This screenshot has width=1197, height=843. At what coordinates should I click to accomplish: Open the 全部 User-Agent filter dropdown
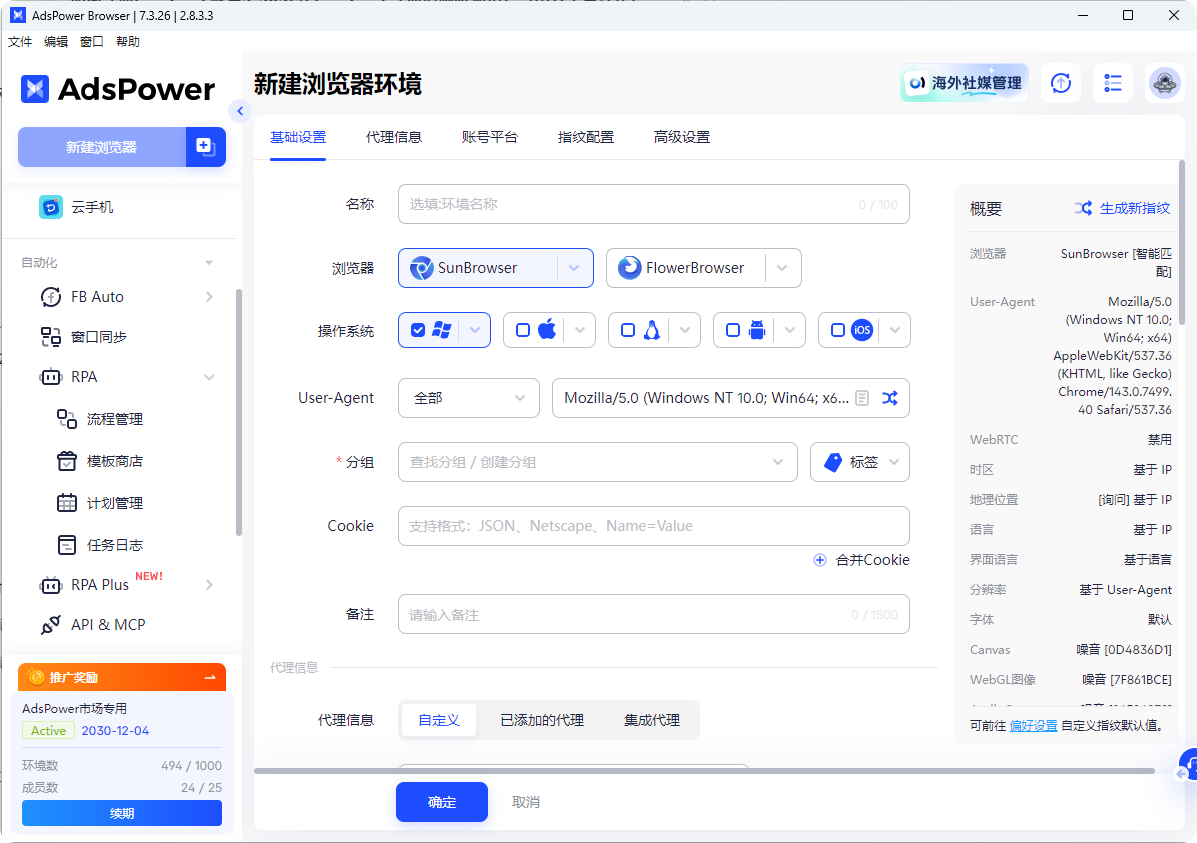pos(468,397)
